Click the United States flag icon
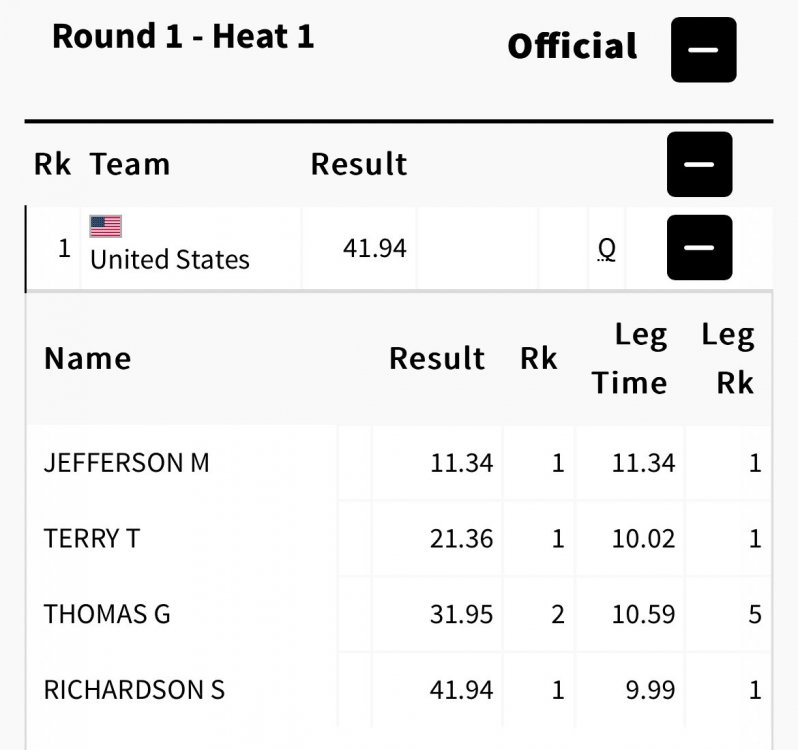This screenshot has height=750, width=798. pos(105,226)
